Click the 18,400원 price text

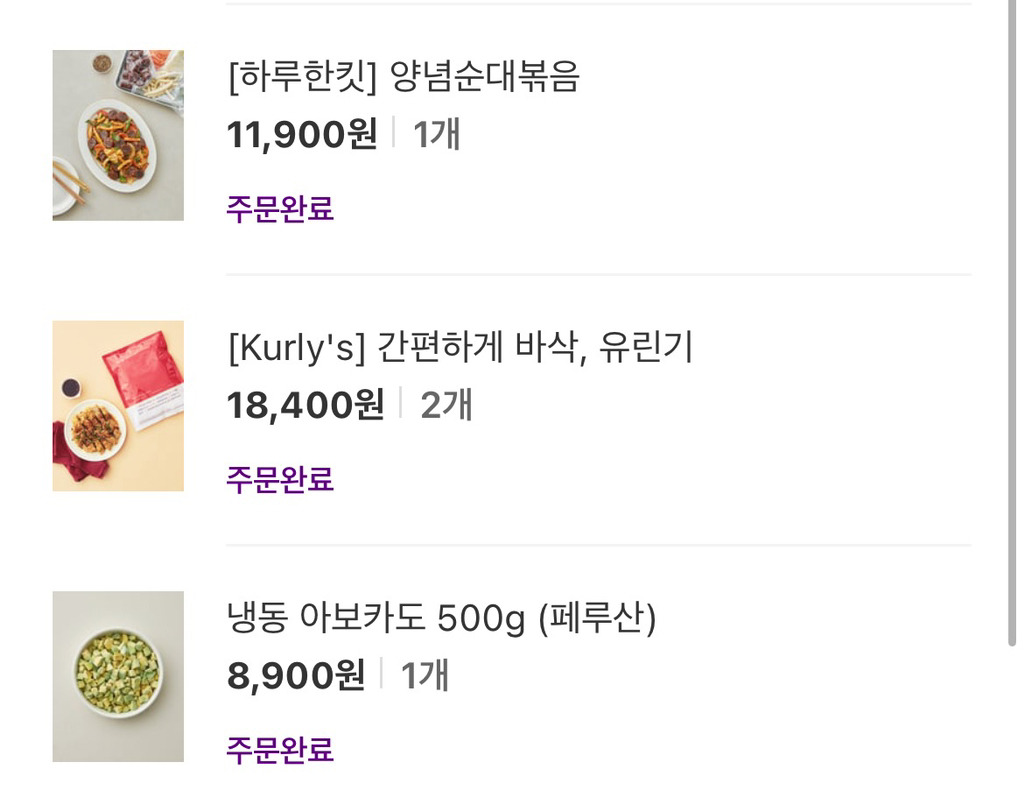point(306,404)
